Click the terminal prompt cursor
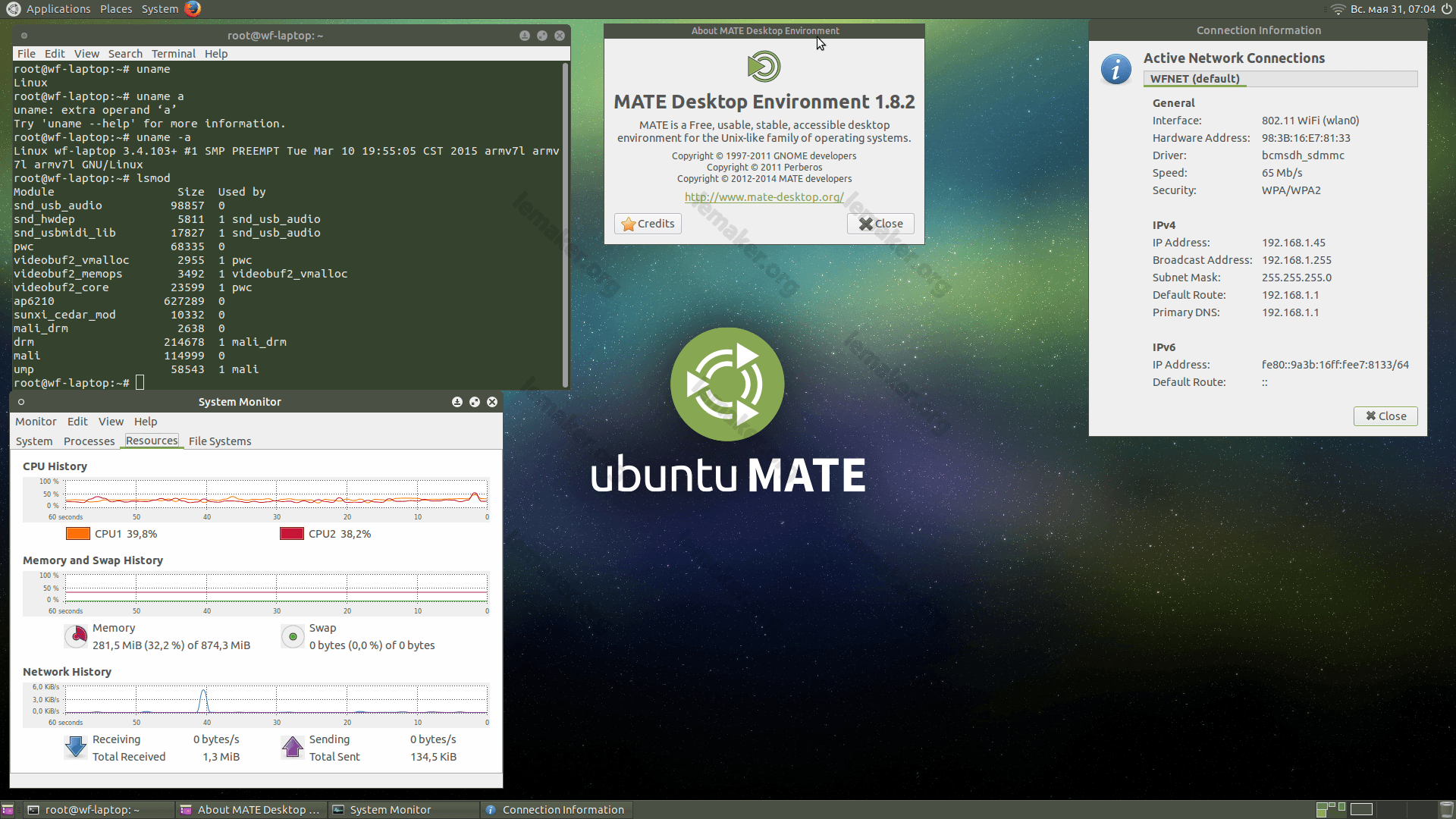The height and width of the screenshot is (819, 1456). (x=140, y=383)
